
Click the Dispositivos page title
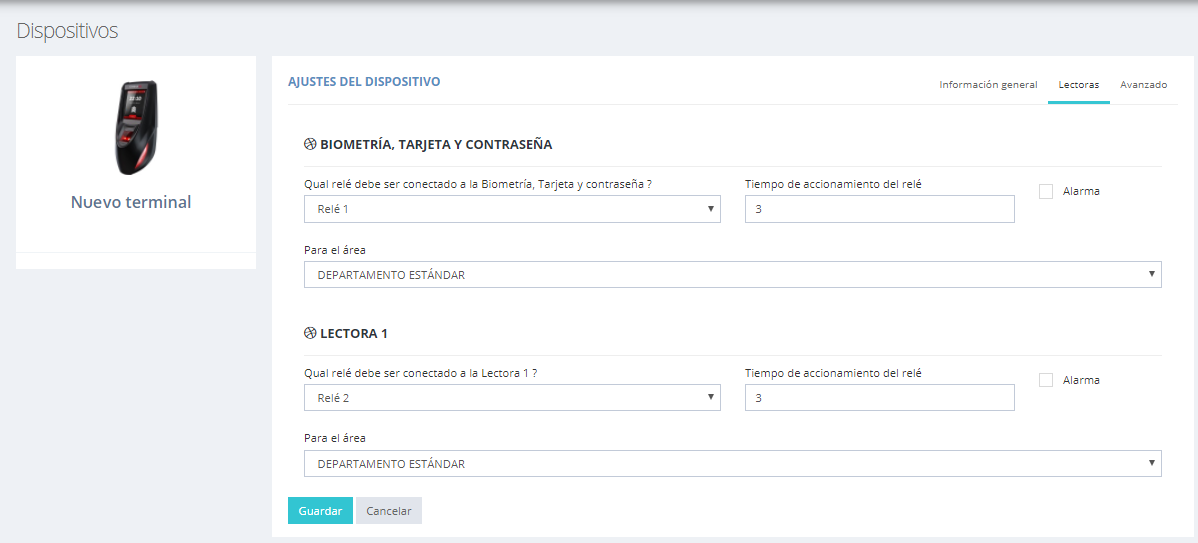click(x=67, y=31)
